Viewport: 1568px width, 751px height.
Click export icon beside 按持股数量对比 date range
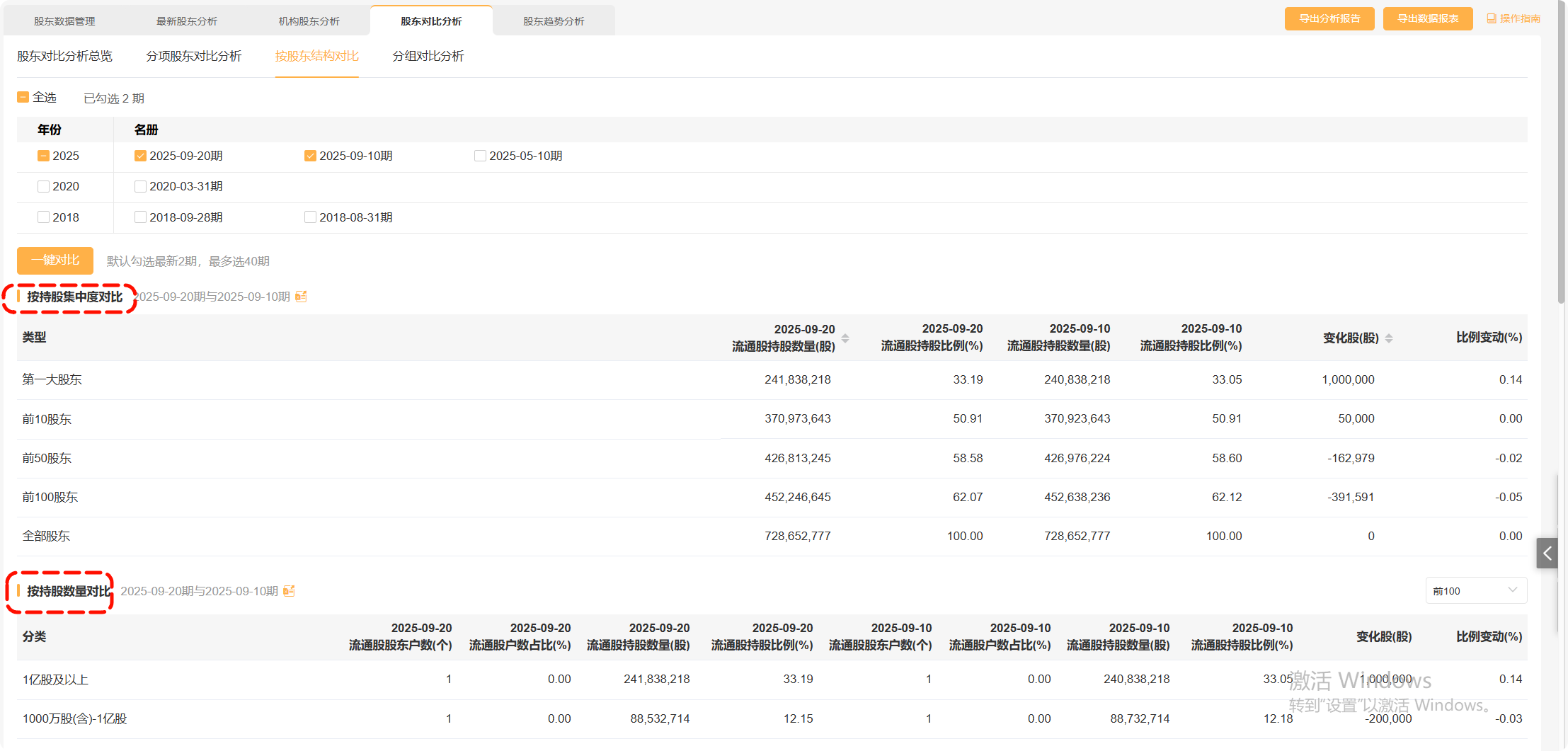[289, 591]
